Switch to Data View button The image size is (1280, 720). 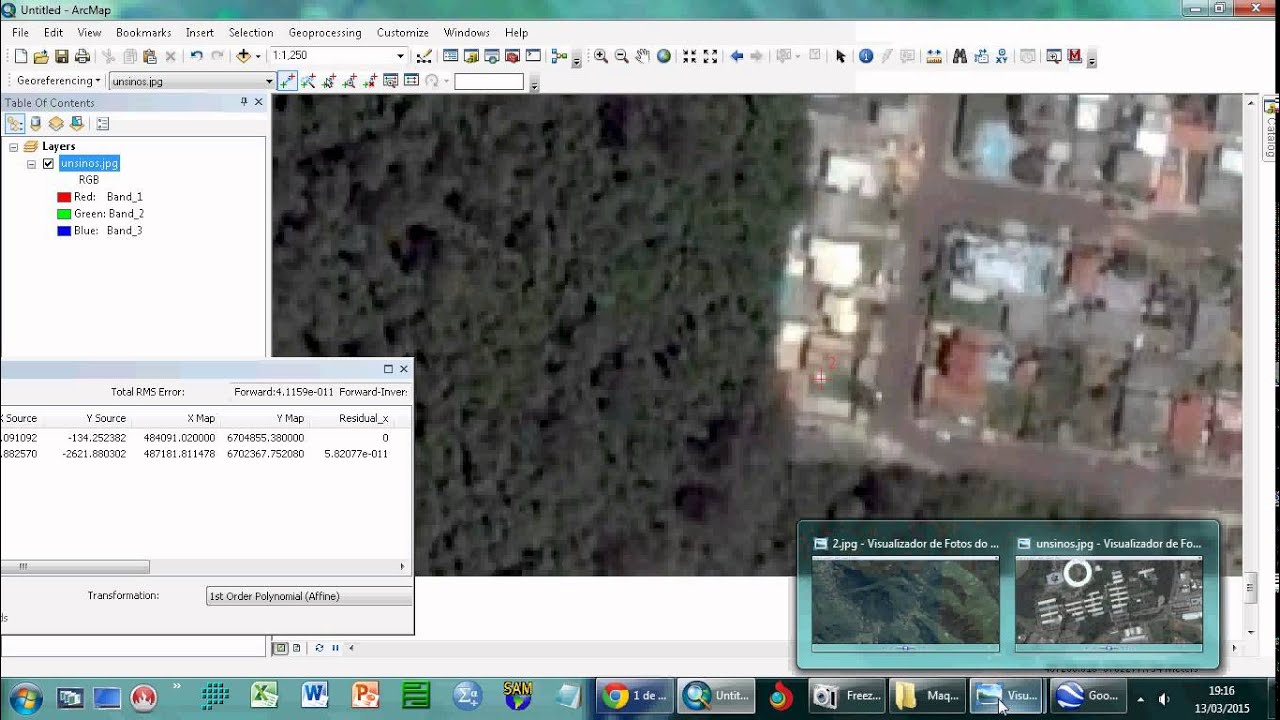tap(281, 648)
